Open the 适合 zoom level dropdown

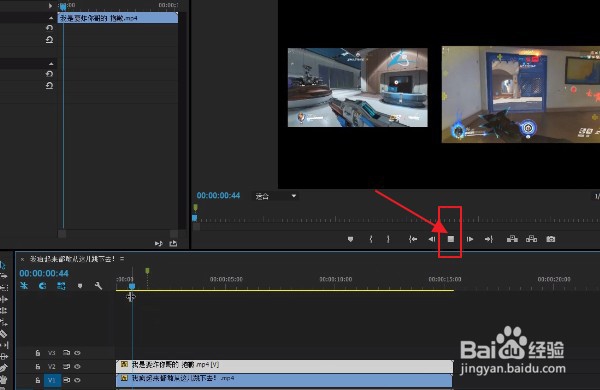click(276, 196)
